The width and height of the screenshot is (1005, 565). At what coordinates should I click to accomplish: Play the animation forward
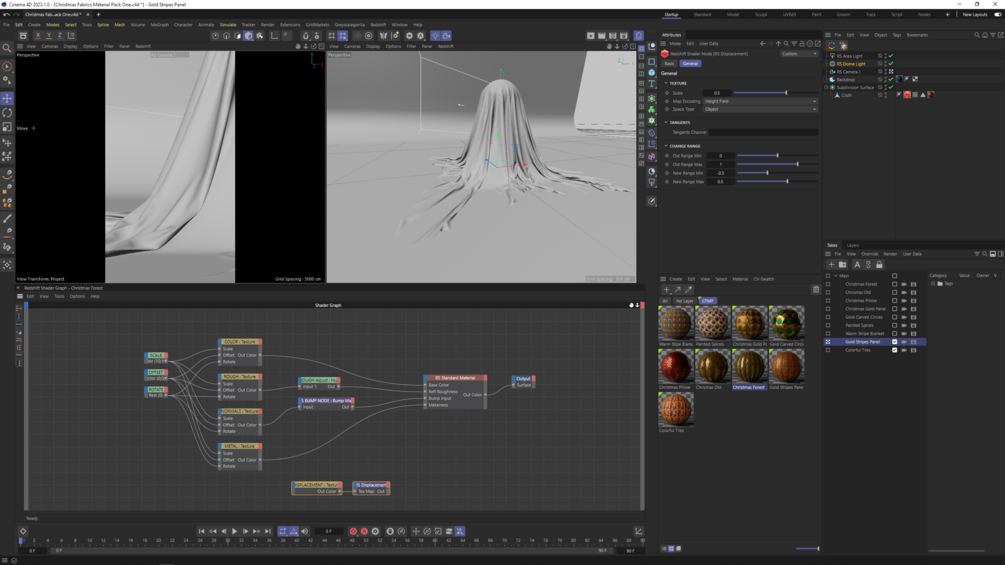(235, 531)
